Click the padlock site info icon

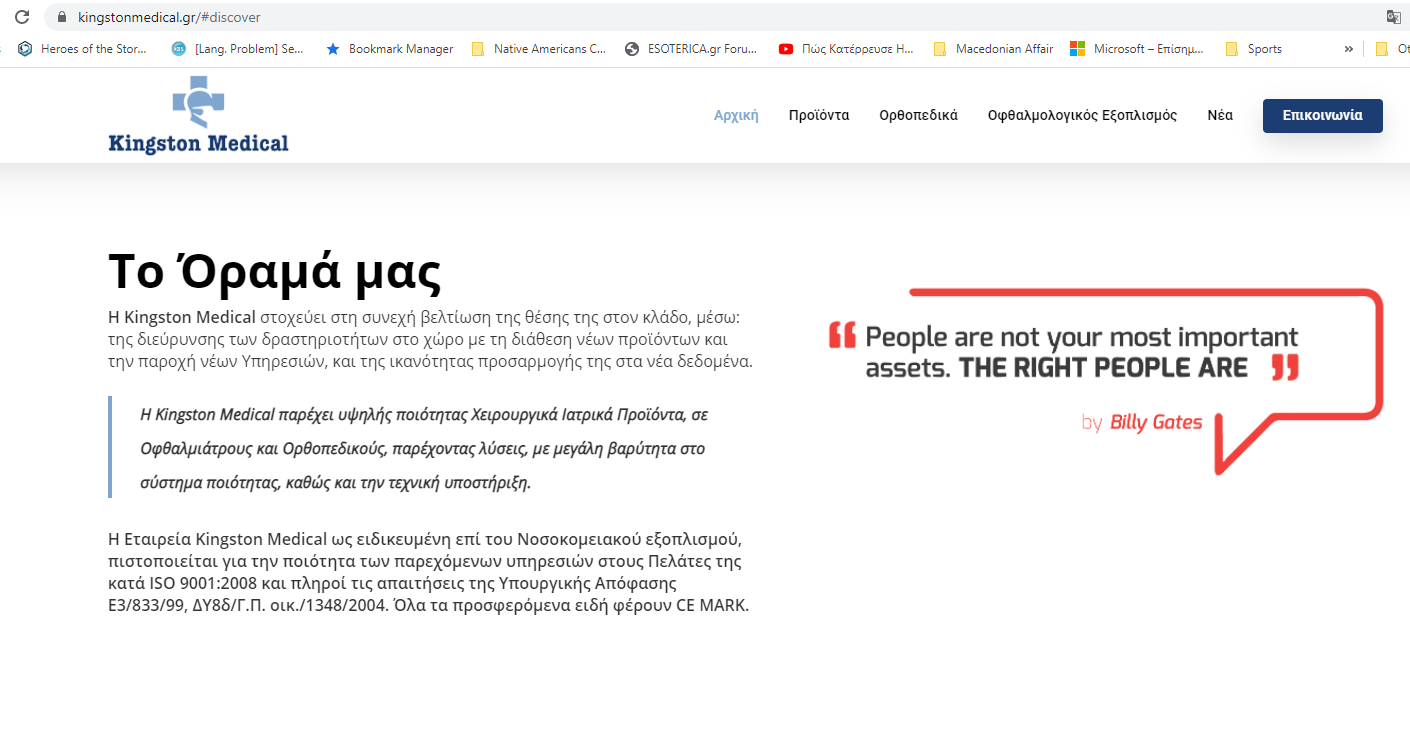tap(62, 17)
